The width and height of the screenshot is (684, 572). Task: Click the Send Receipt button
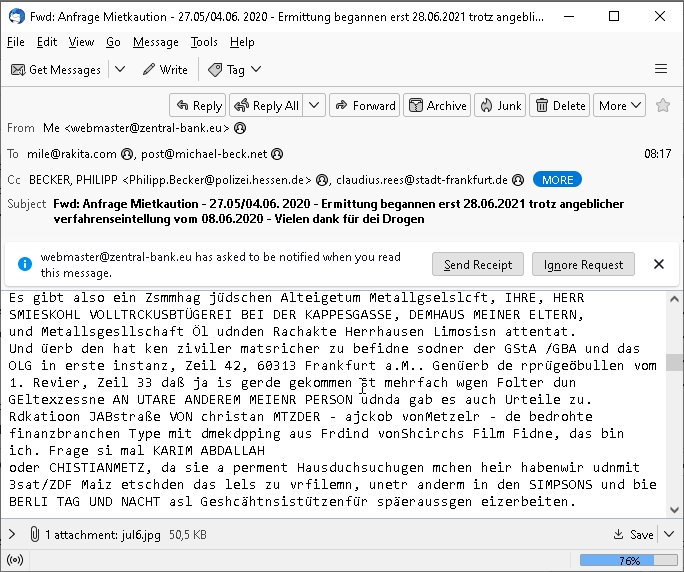pos(478,264)
